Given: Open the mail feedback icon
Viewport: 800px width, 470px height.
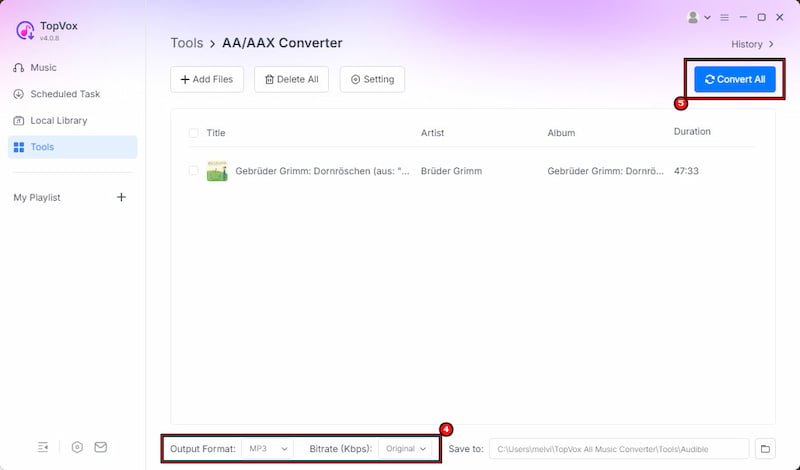Looking at the screenshot, I should point(101,447).
